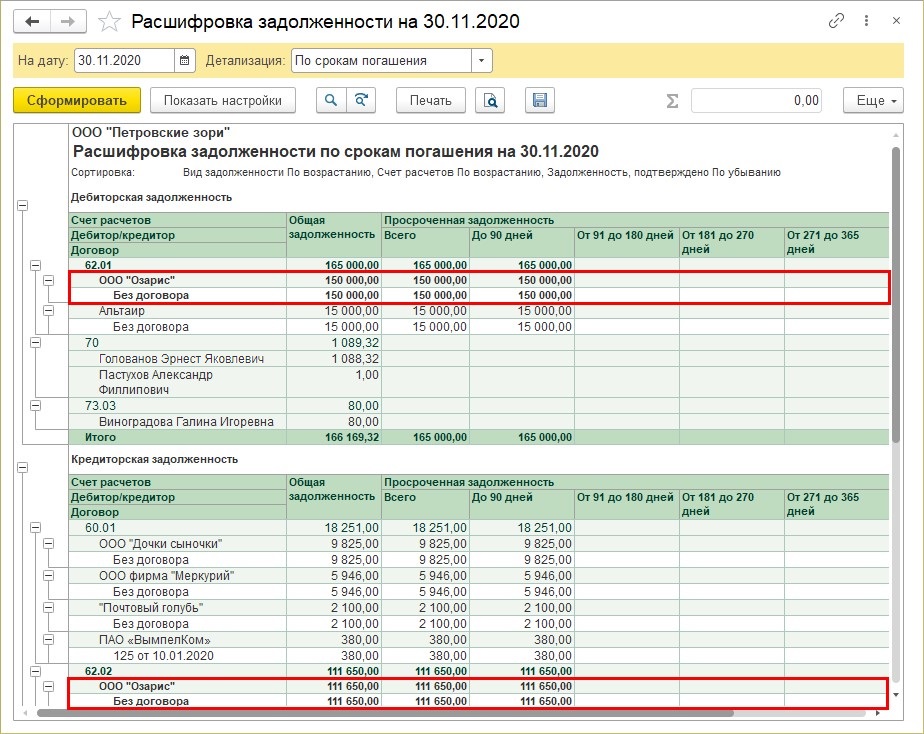The width and height of the screenshot is (924, 734).
Task: Open print preview icon
Action: [490, 101]
